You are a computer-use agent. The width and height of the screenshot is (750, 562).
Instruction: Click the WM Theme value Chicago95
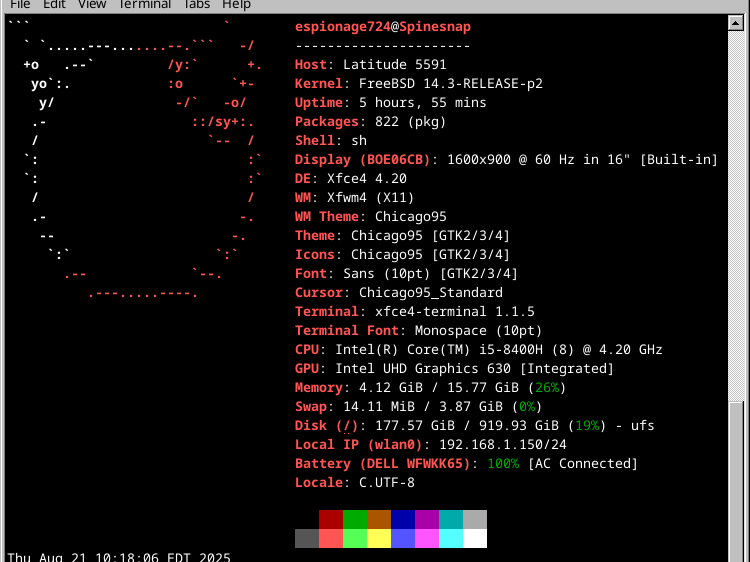pyautogui.click(x=410, y=216)
